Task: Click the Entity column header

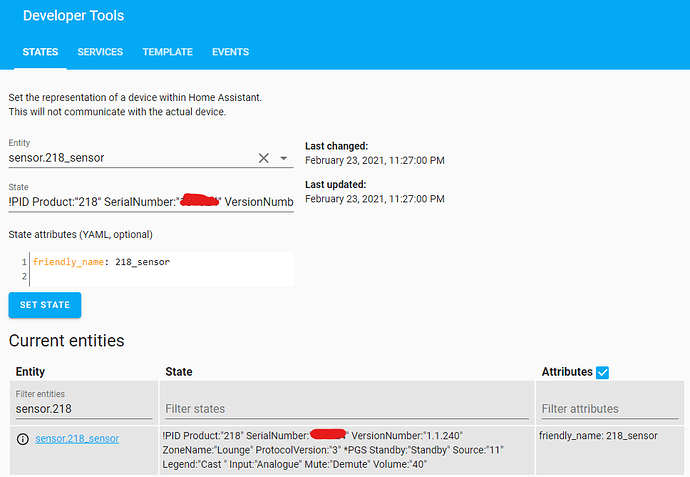Action: pos(30,372)
